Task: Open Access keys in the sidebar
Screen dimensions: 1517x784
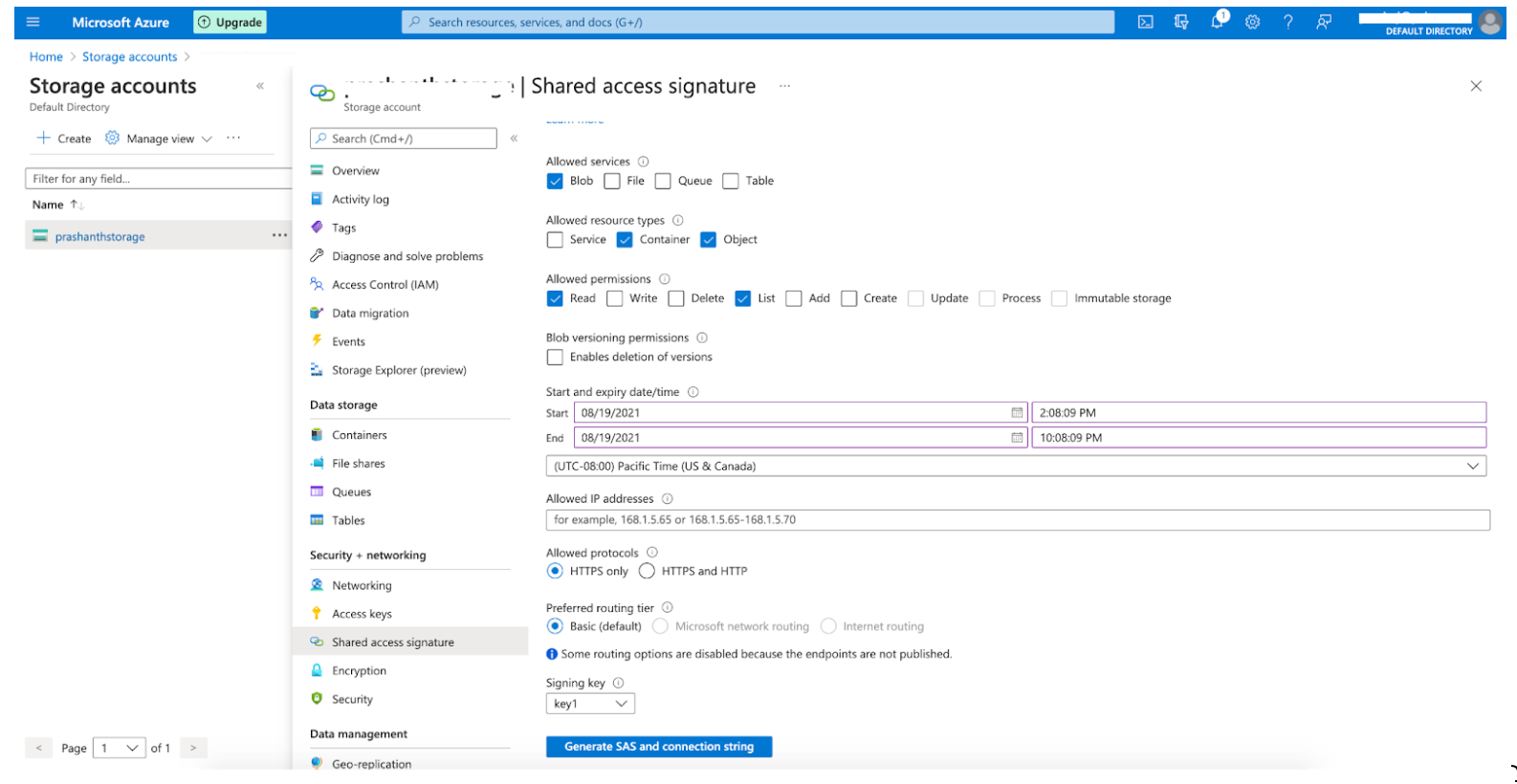Action: (x=362, y=614)
